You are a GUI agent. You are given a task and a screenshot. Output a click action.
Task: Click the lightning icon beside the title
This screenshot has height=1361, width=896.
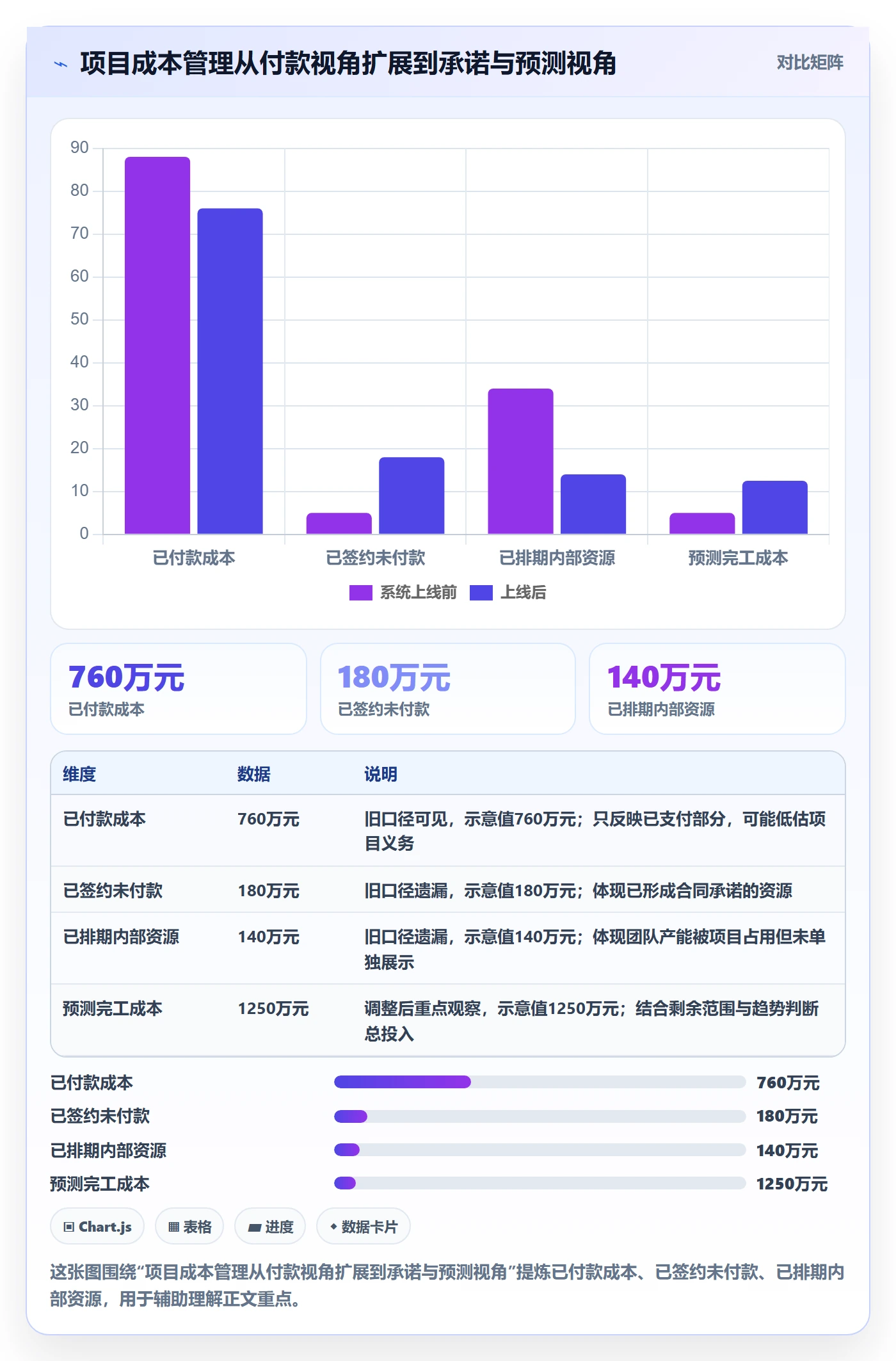click(61, 64)
